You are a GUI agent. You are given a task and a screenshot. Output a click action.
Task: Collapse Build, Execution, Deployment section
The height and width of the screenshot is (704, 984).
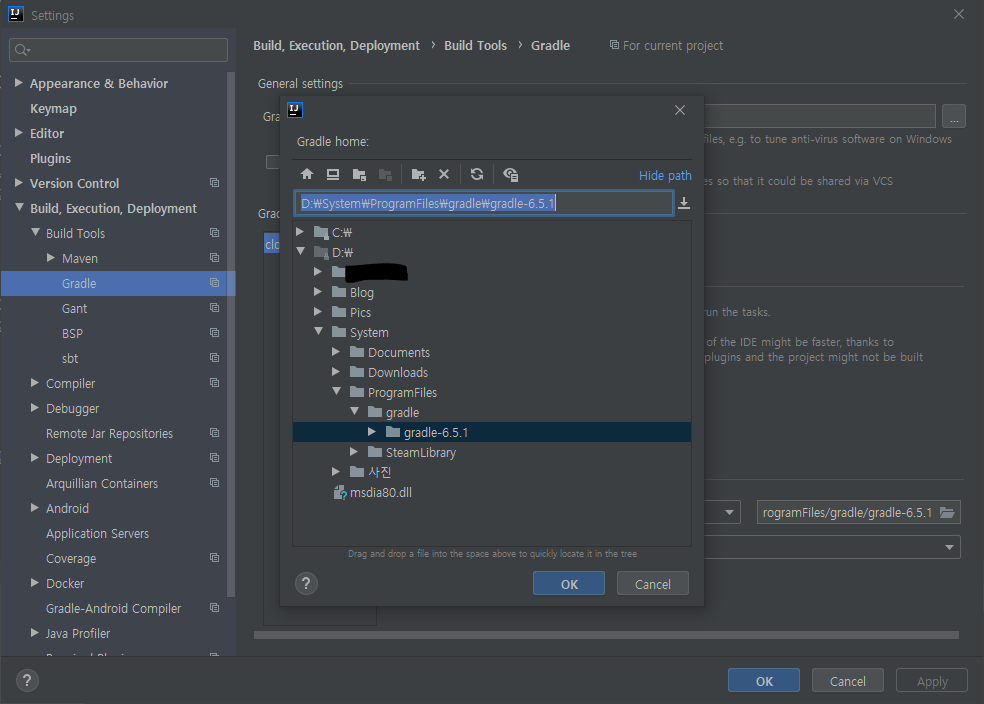click(19, 207)
